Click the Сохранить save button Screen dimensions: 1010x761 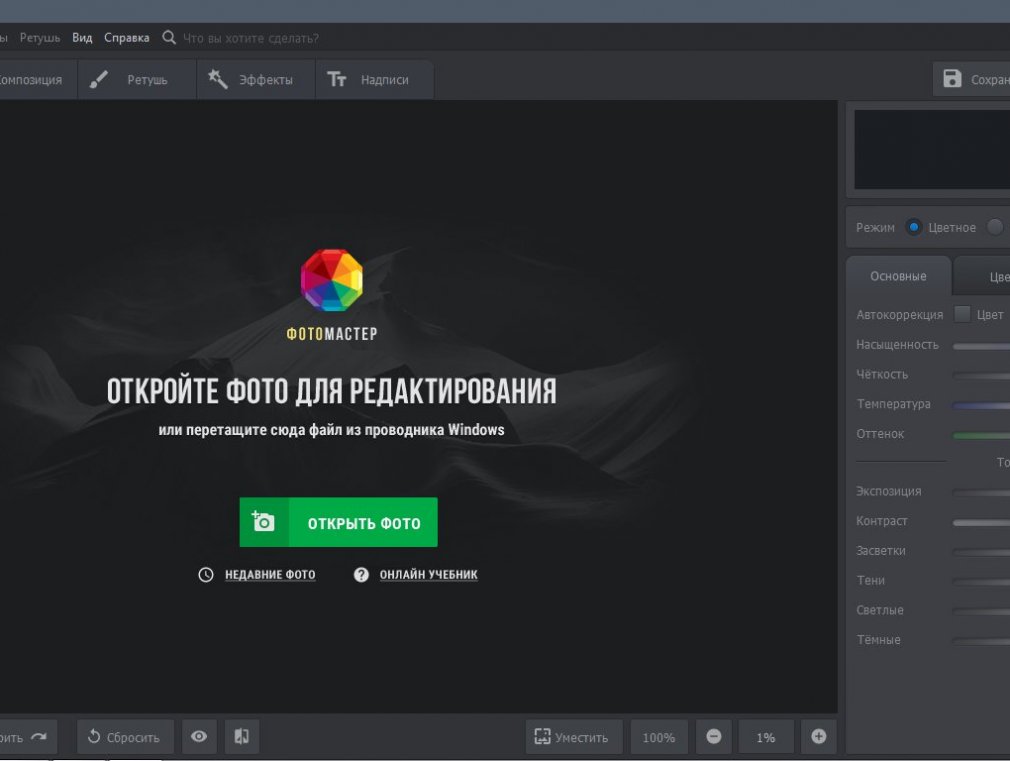click(971, 79)
